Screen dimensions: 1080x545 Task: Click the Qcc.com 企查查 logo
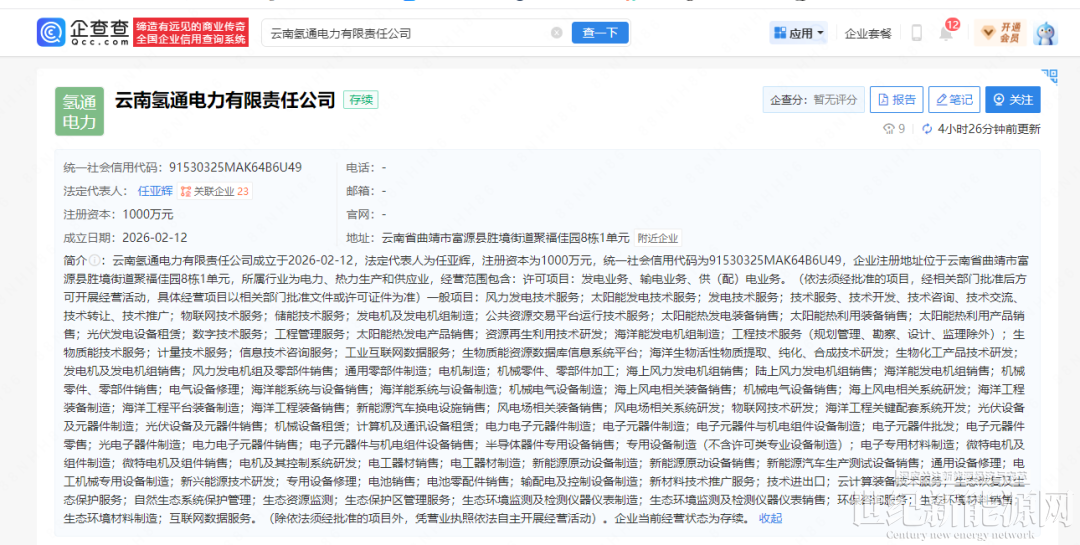82,32
